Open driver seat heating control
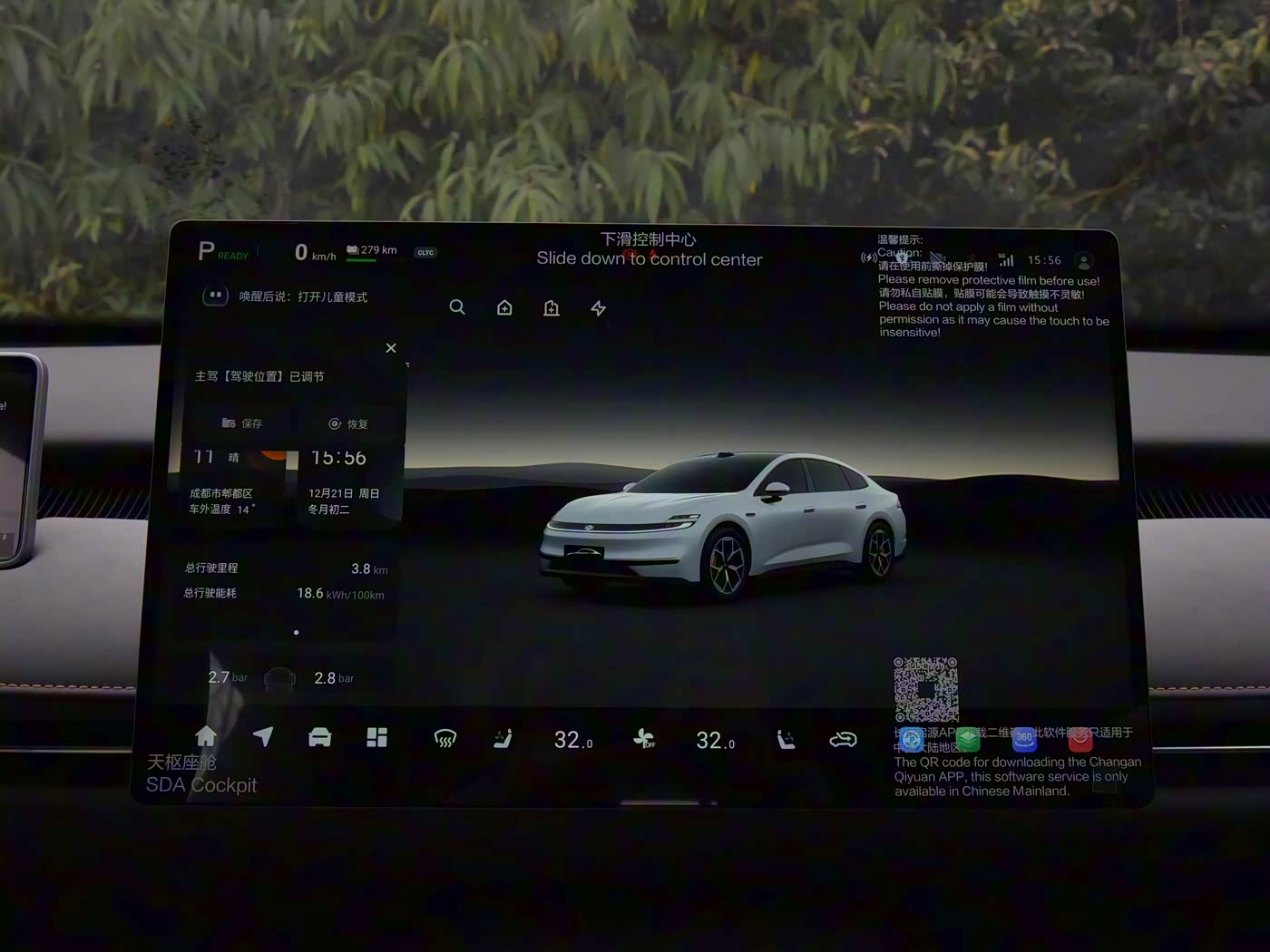The width and height of the screenshot is (1270, 952). click(503, 740)
